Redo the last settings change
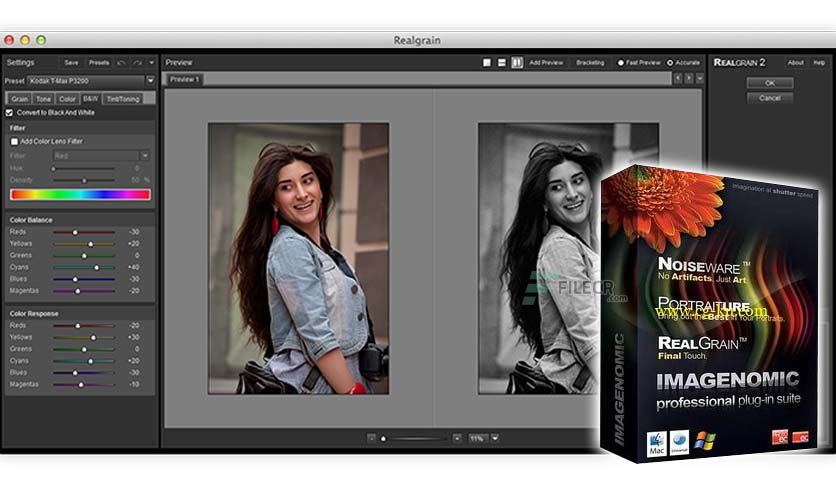Image resolution: width=836 pixels, height=484 pixels. pyautogui.click(x=137, y=63)
